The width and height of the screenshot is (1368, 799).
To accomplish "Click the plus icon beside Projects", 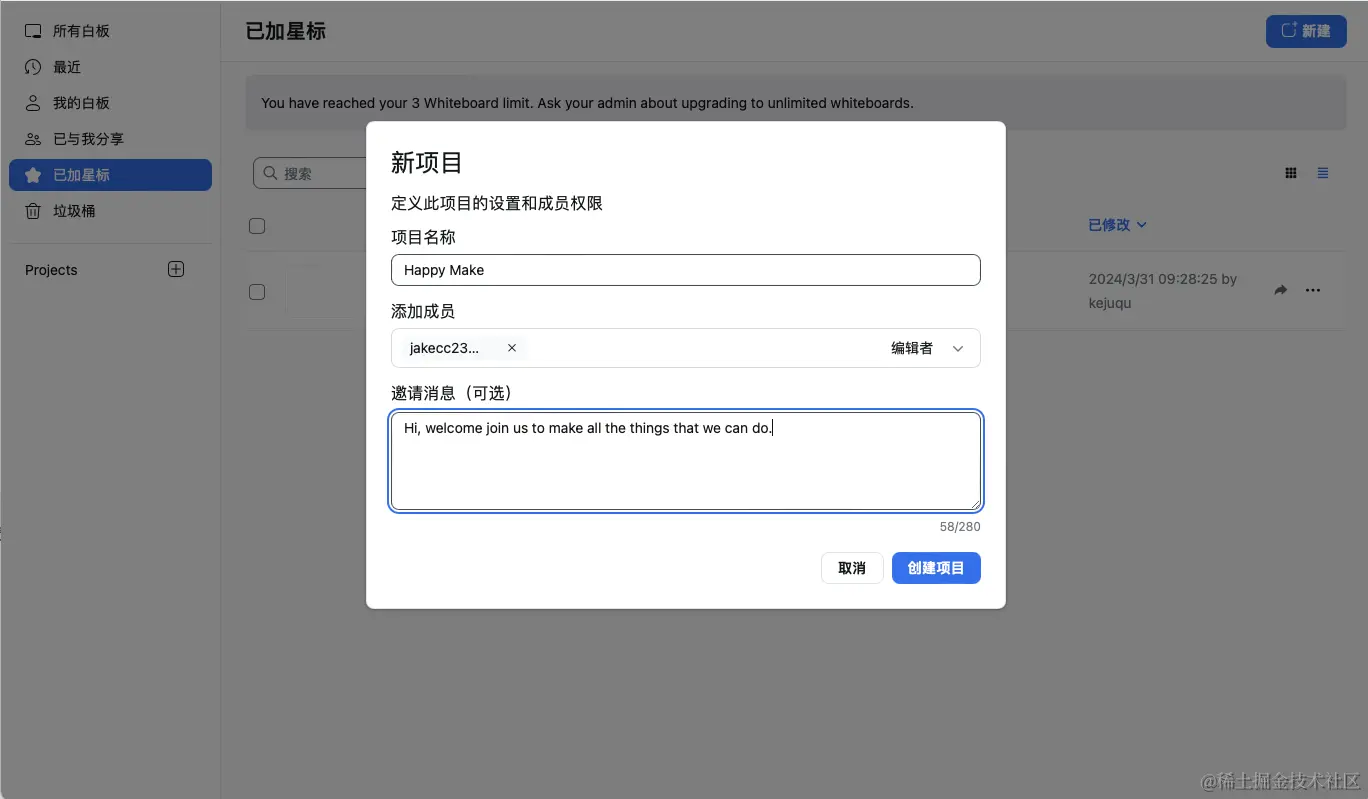I will pyautogui.click(x=176, y=269).
